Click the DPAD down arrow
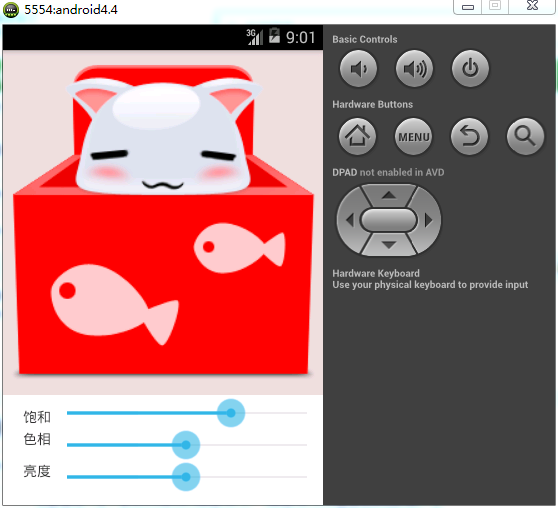The width and height of the screenshot is (558, 508). click(389, 245)
